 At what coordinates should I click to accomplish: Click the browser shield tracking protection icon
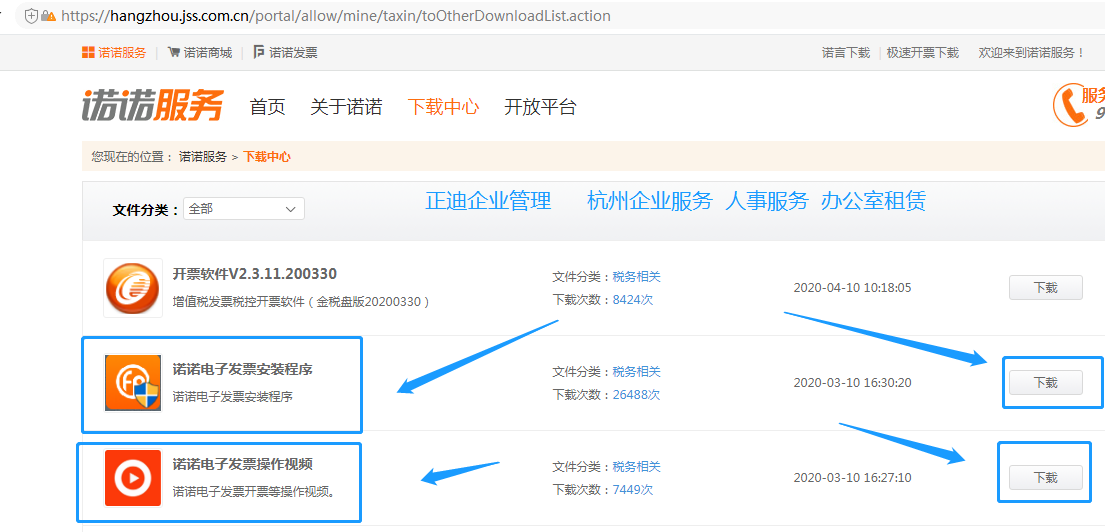30,16
